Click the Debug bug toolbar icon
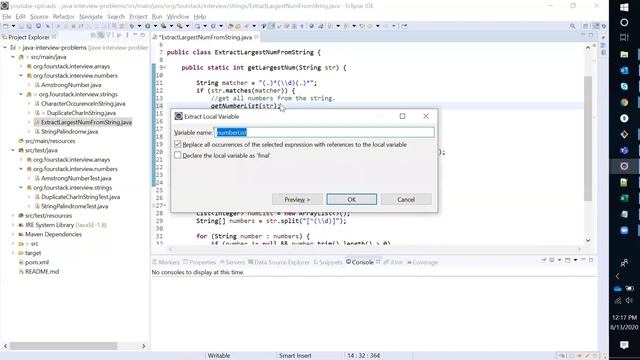Image resolution: width=640 pixels, height=360 pixels. tap(132, 26)
